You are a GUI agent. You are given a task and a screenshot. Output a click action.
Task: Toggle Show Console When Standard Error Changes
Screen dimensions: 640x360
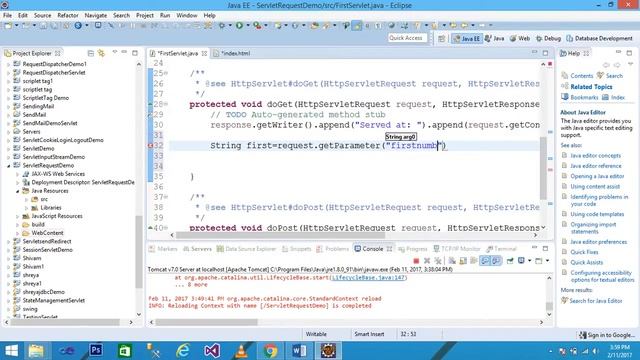(497, 260)
